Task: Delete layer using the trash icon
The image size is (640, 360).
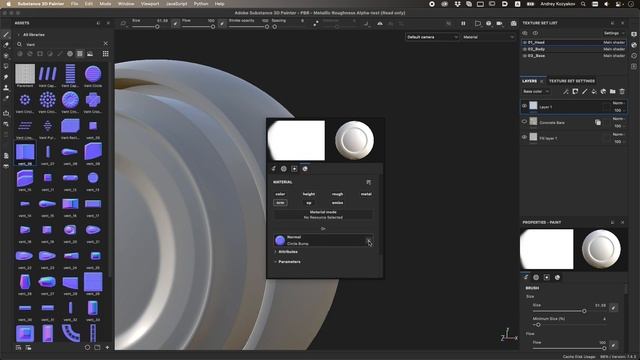Action: tap(622, 91)
